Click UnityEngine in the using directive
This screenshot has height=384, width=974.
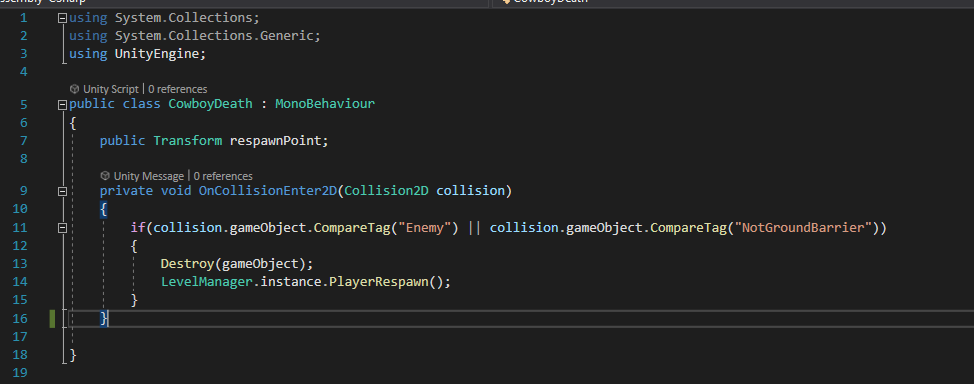(x=157, y=53)
